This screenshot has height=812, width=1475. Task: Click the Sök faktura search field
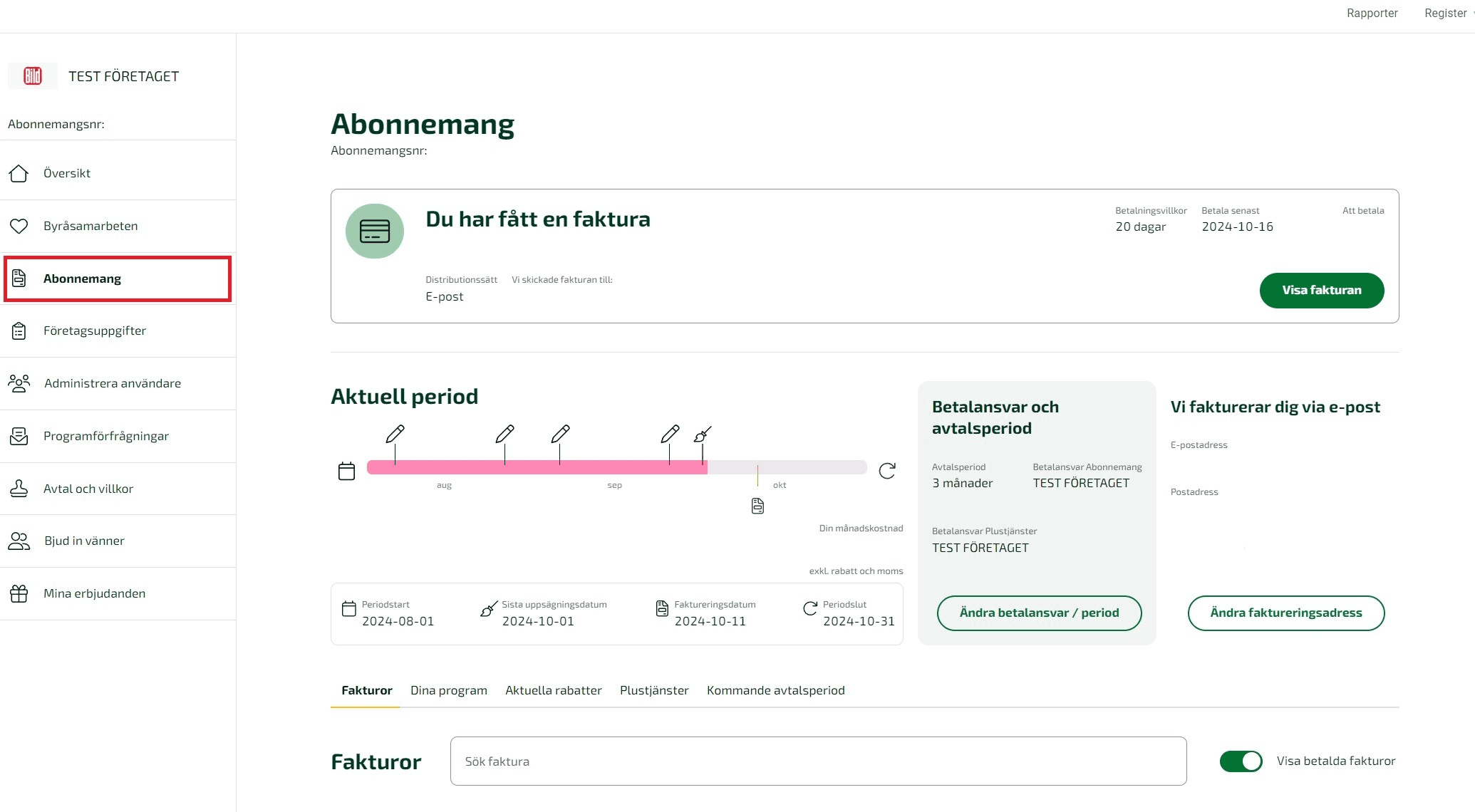(x=818, y=761)
